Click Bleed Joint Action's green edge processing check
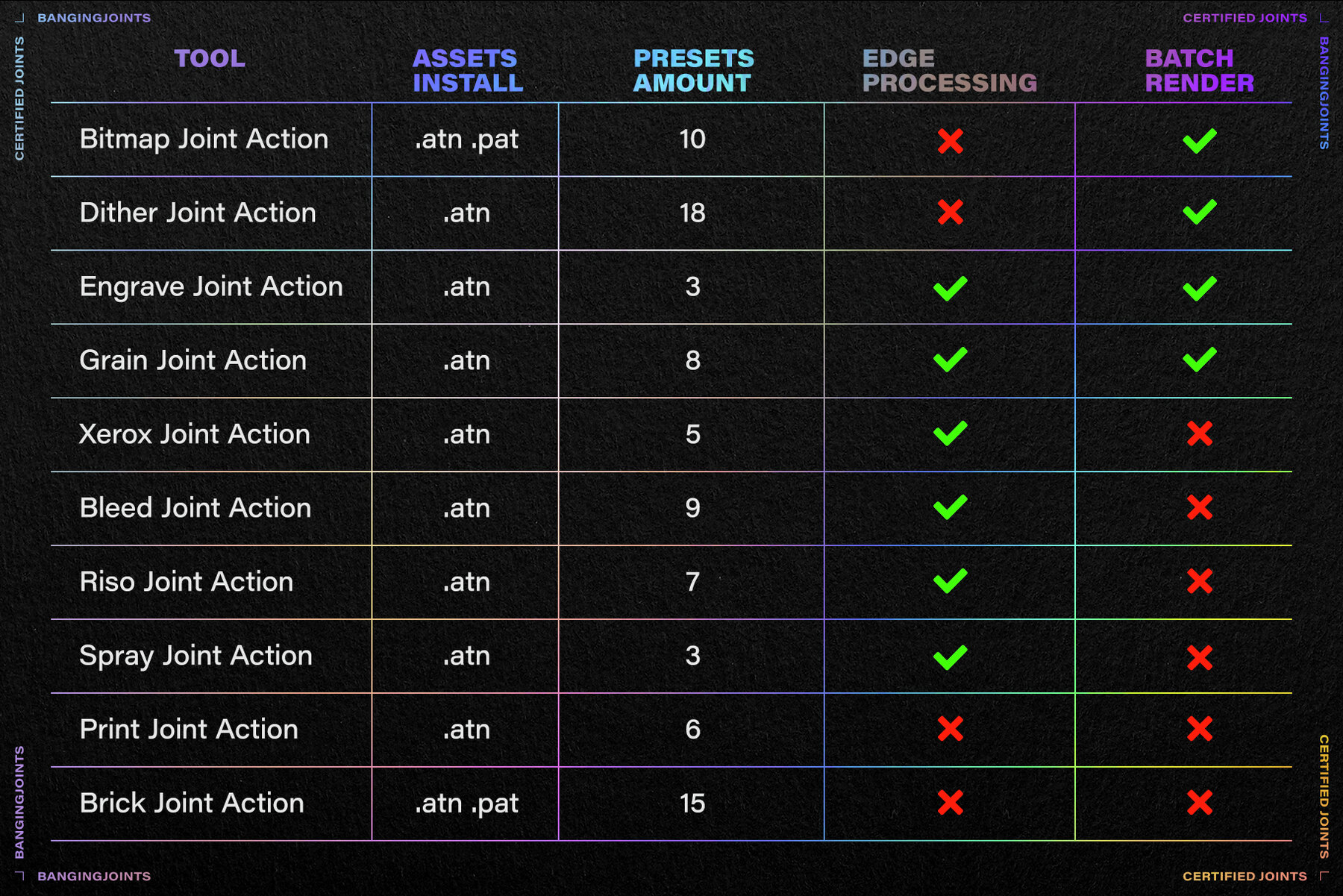The image size is (1343, 896). [950, 507]
